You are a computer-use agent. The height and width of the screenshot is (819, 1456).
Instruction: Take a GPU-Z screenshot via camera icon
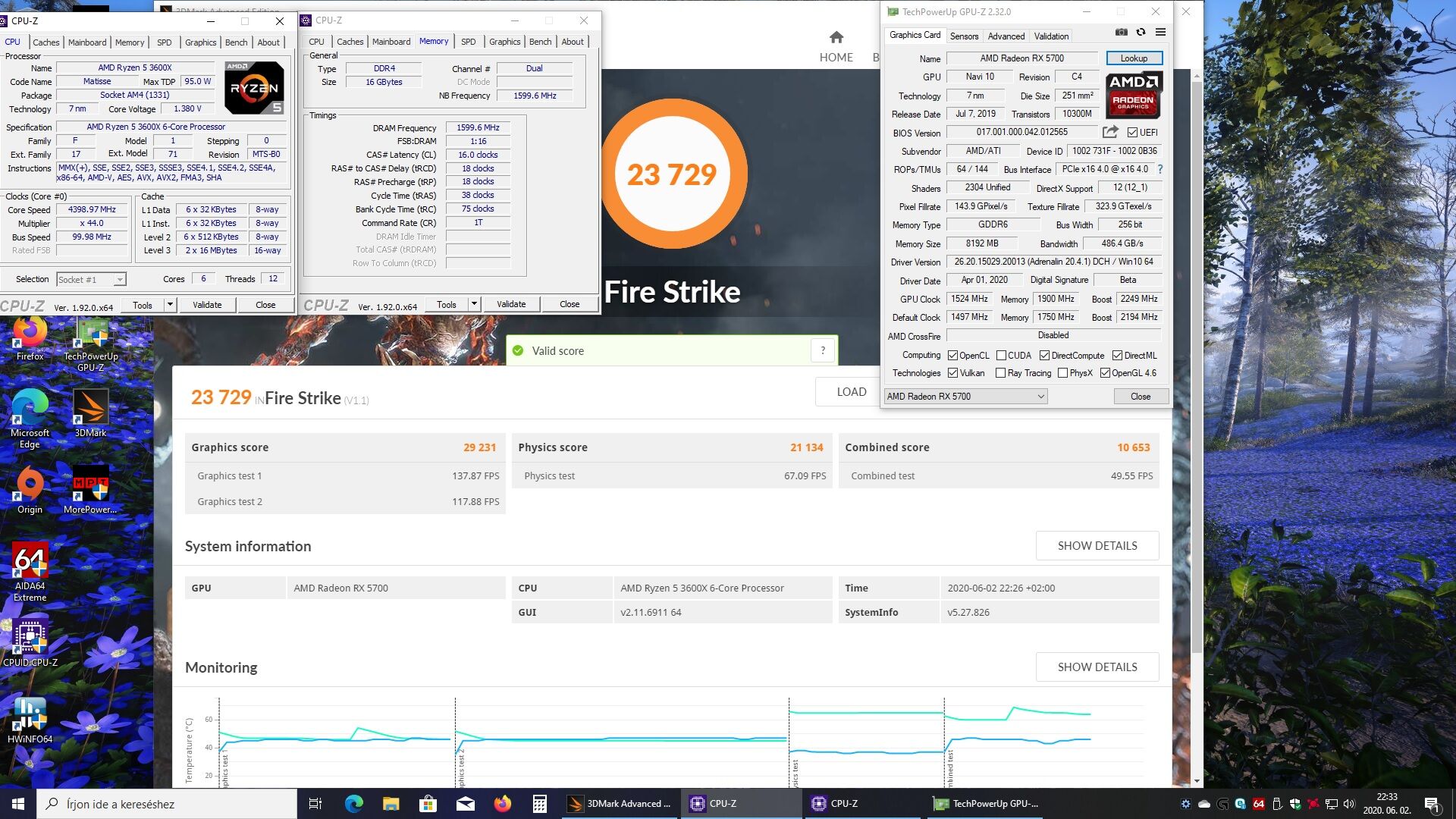[1121, 33]
